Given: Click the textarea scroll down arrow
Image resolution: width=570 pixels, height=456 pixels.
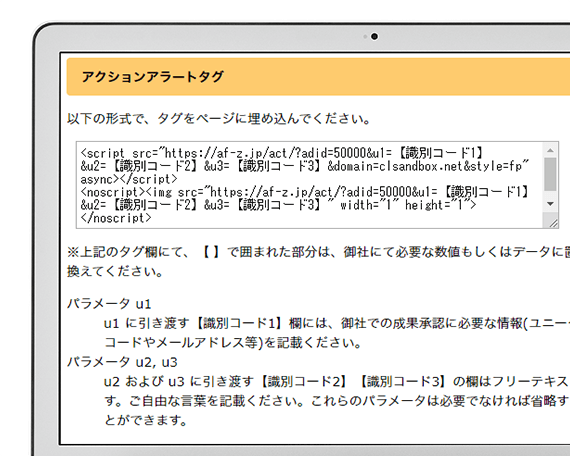Looking at the screenshot, I should [550, 204].
